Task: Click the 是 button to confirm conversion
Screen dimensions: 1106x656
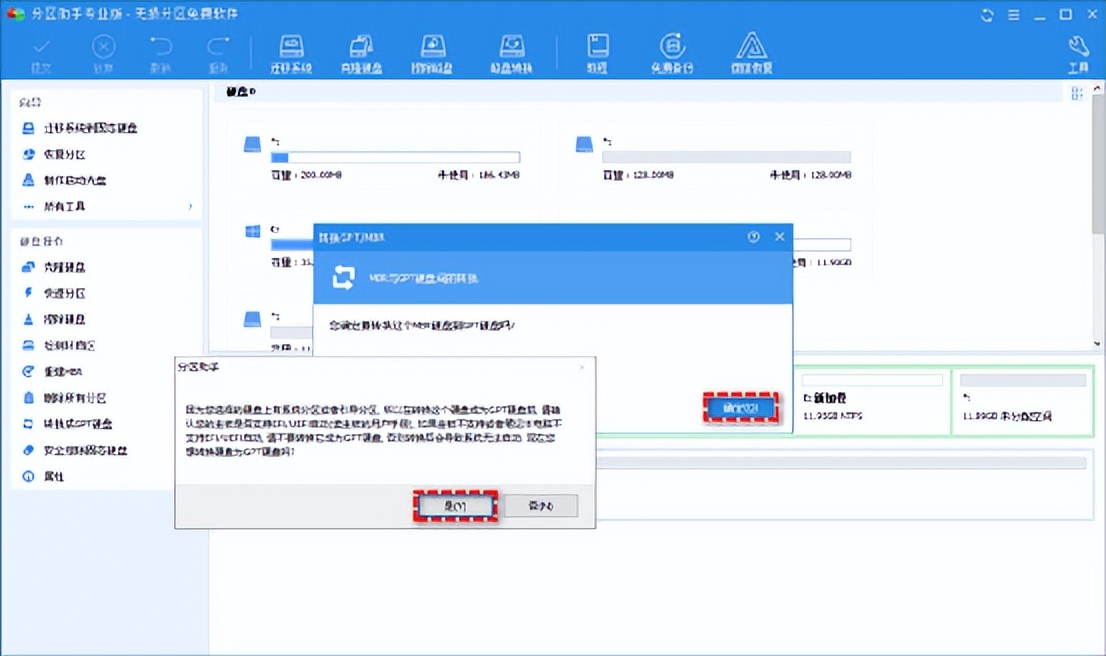Action: pyautogui.click(x=455, y=506)
